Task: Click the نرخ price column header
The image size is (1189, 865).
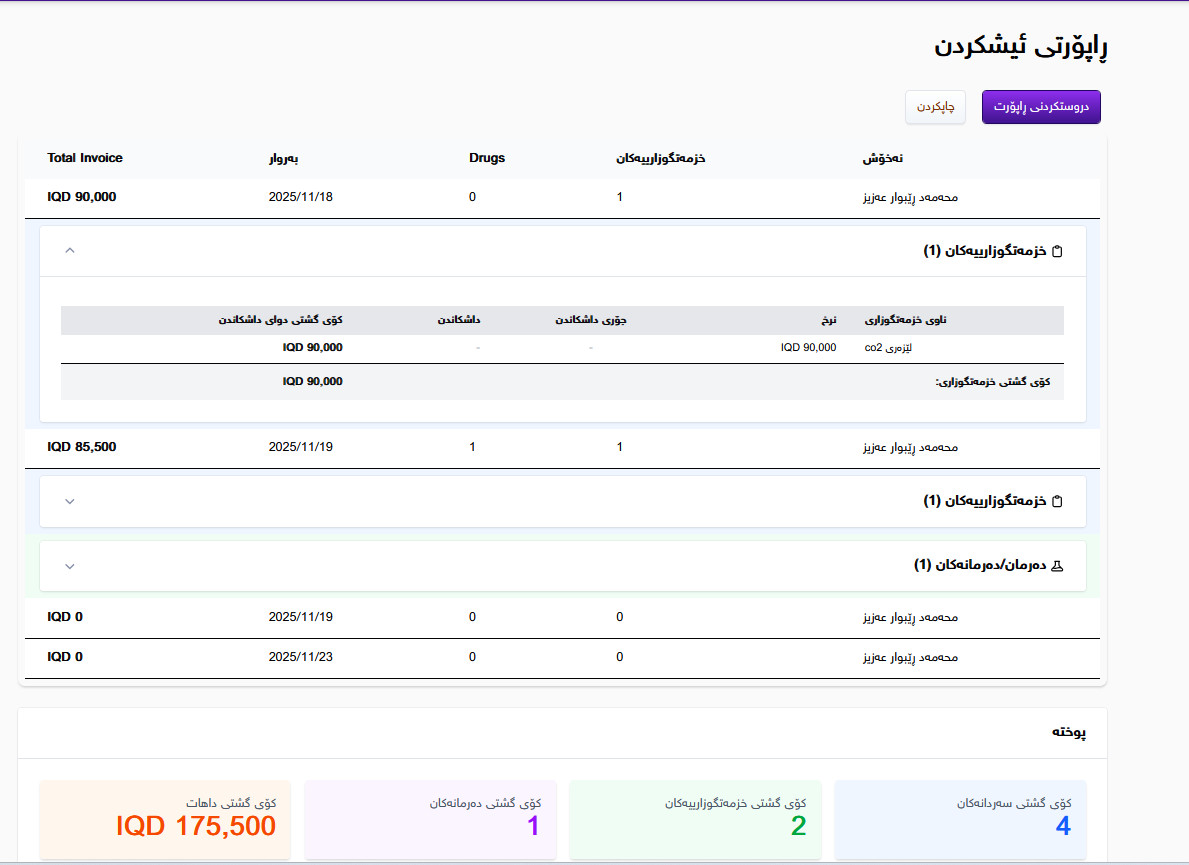Action: 829,320
